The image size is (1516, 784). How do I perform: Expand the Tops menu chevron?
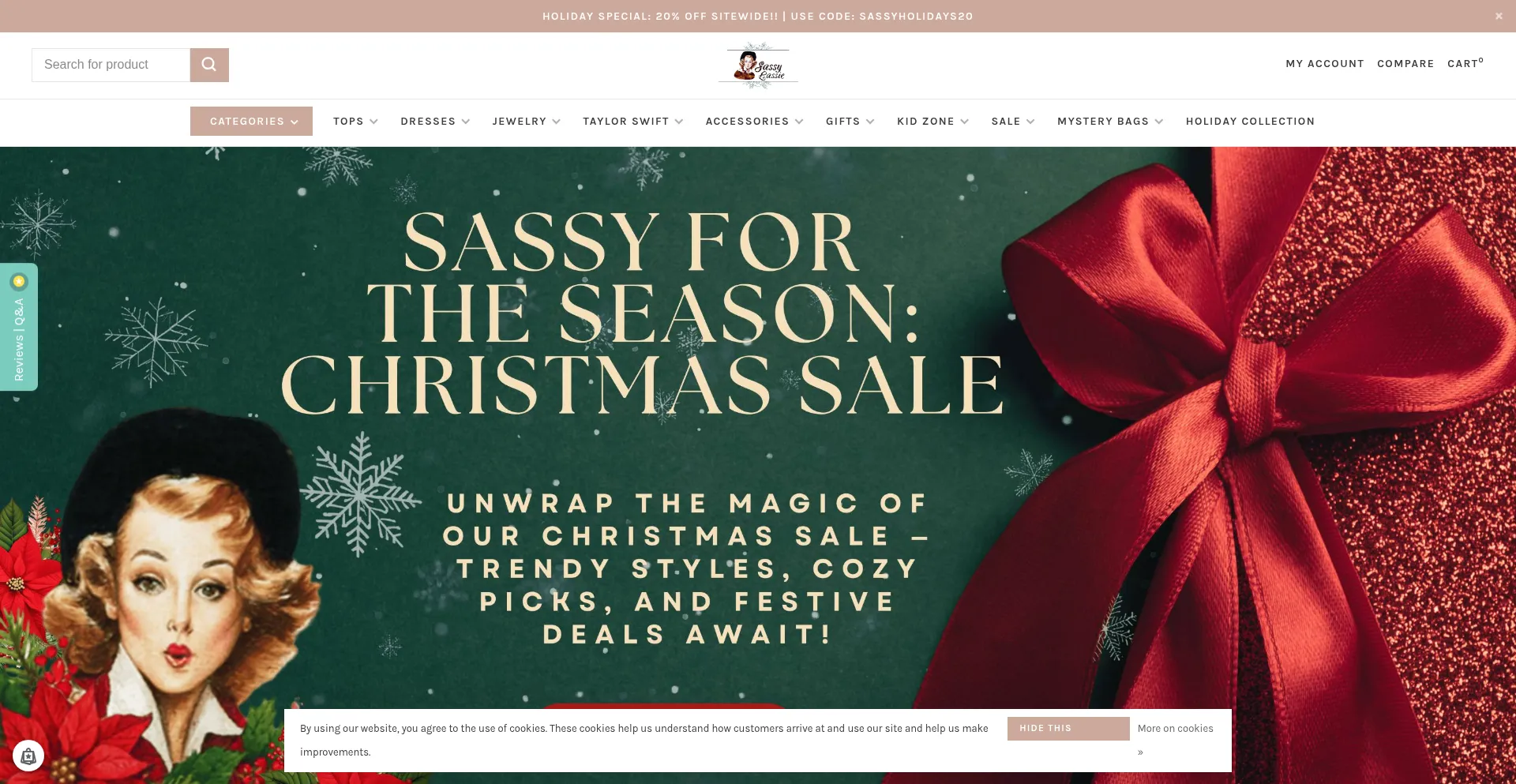[373, 122]
